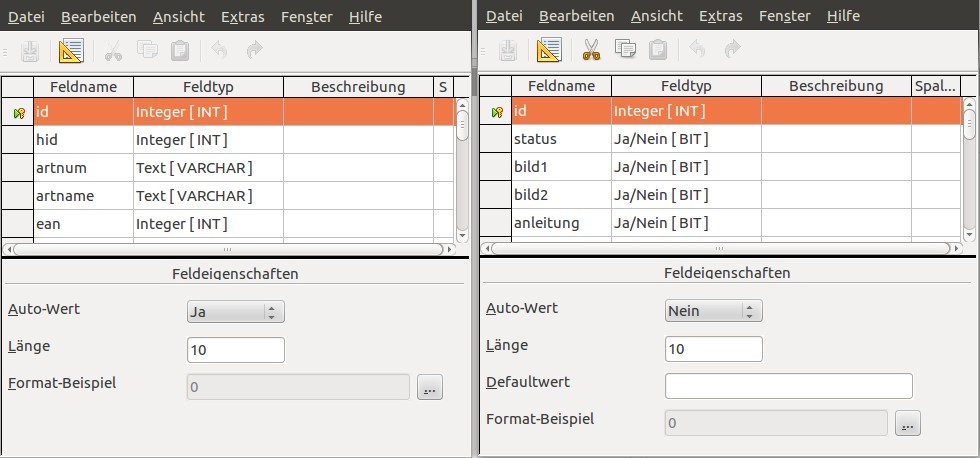Viewport: 980px width, 458px height.
Task: Open the Extras menu in the left window
Action: click(243, 17)
